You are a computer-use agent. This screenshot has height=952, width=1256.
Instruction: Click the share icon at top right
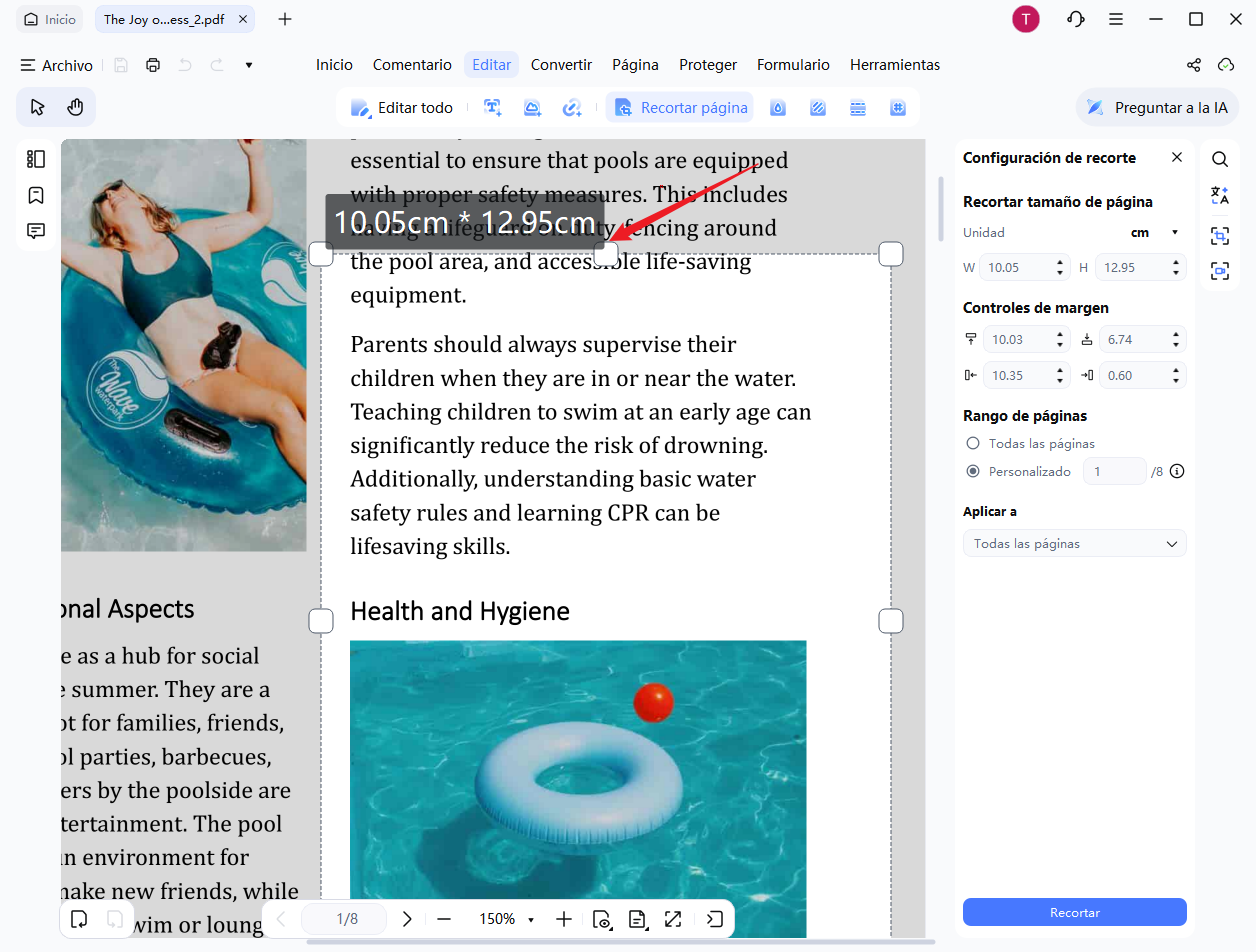point(1194,65)
